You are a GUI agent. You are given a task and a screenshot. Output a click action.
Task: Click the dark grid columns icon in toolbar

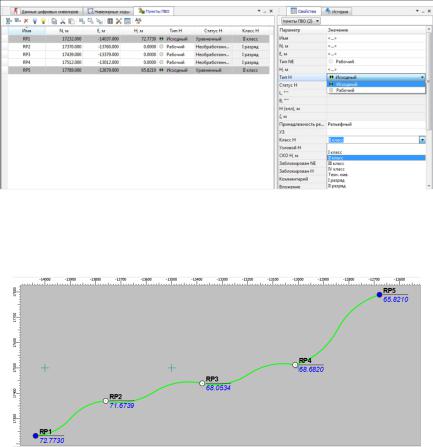[110, 21]
